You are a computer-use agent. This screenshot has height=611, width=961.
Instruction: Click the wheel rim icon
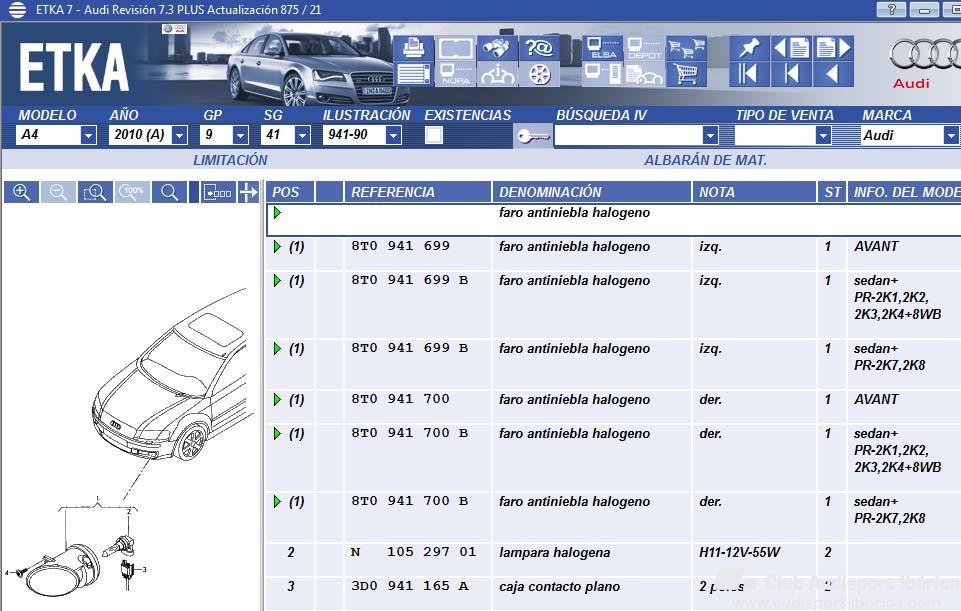539,74
